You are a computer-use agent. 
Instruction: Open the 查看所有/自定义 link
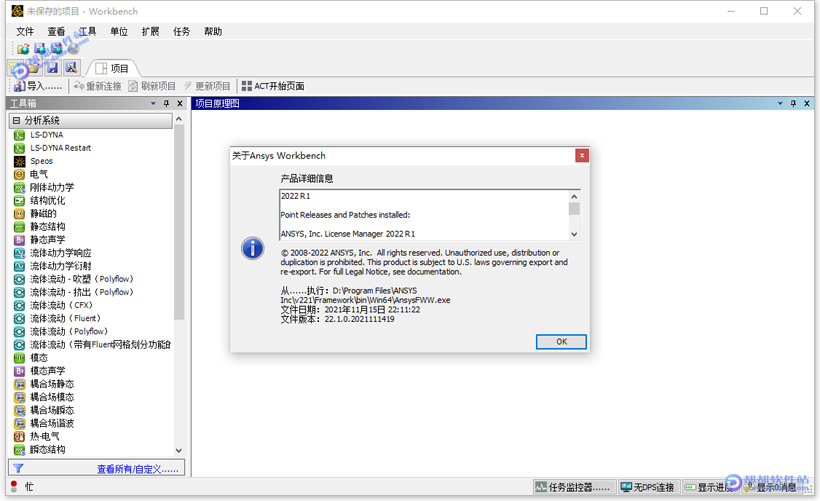pos(138,469)
